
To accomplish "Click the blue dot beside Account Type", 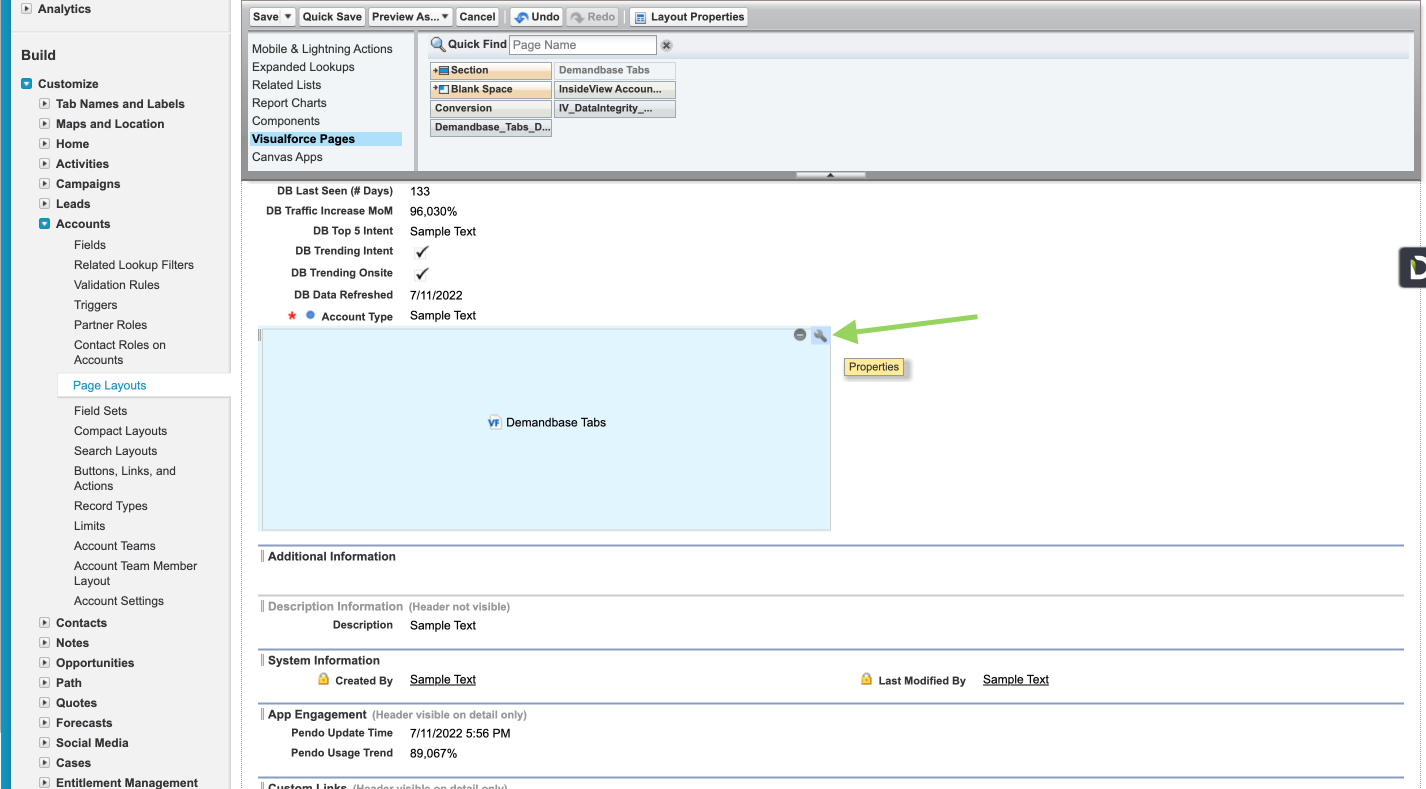I will pos(310,315).
